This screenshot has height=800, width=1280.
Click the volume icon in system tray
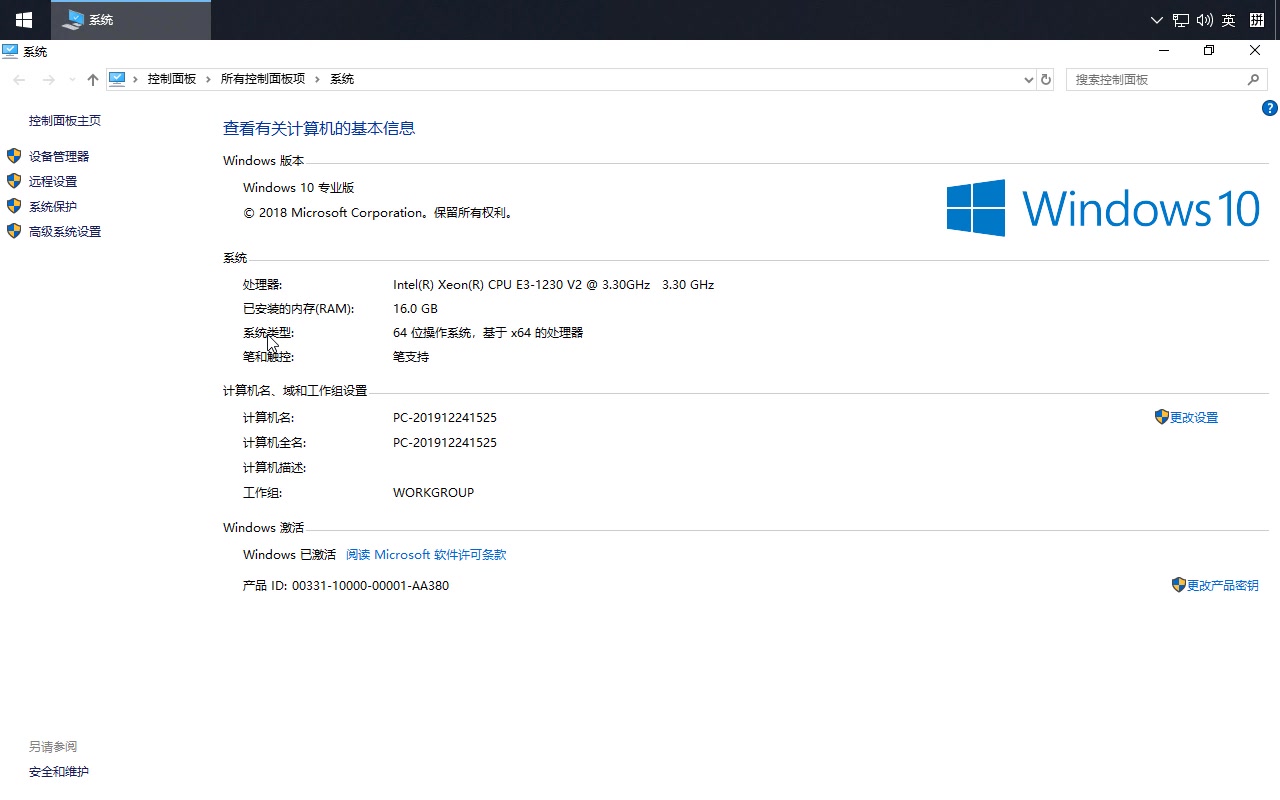1204,19
